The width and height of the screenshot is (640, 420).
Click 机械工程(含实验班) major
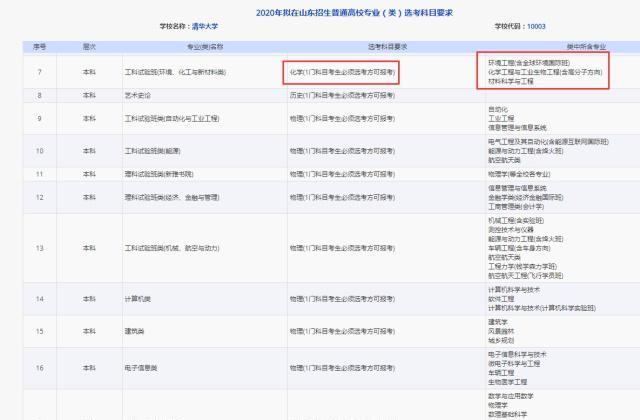[x=516, y=220]
